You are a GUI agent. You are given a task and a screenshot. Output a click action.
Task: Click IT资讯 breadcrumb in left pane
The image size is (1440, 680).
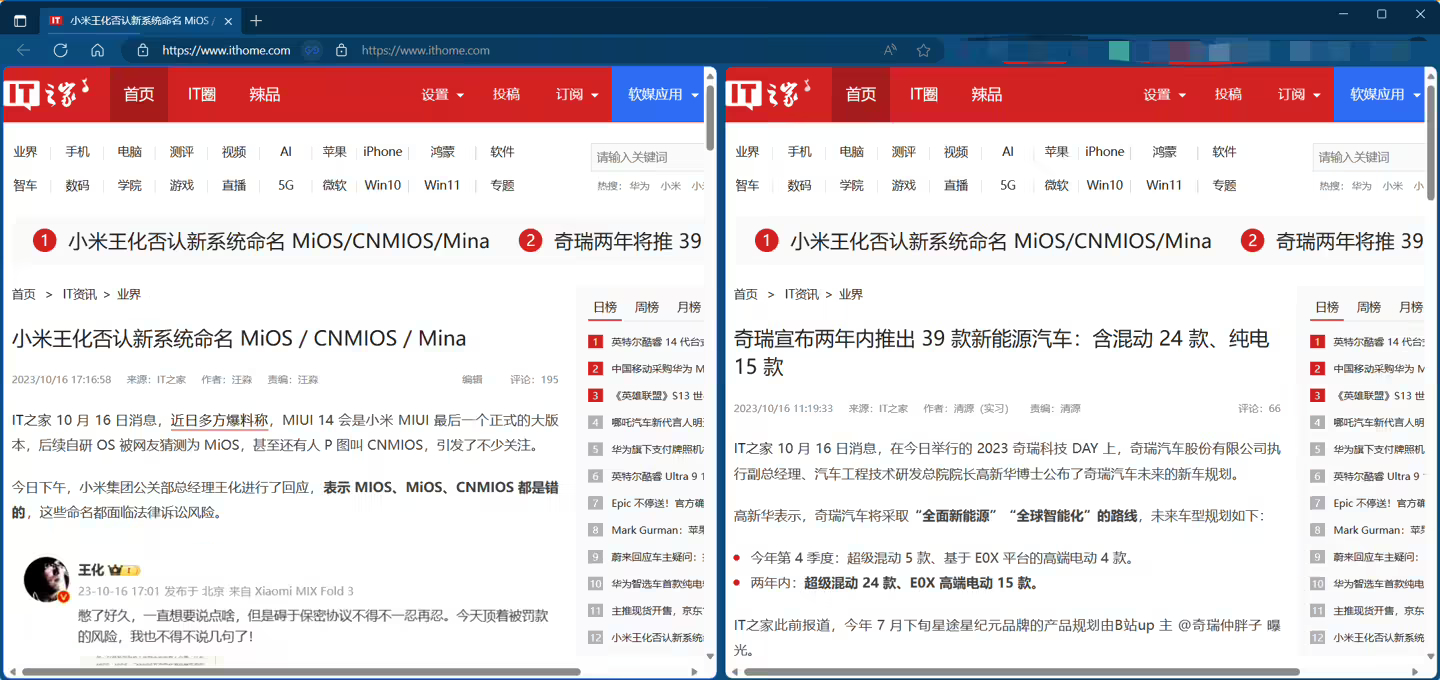coord(79,294)
